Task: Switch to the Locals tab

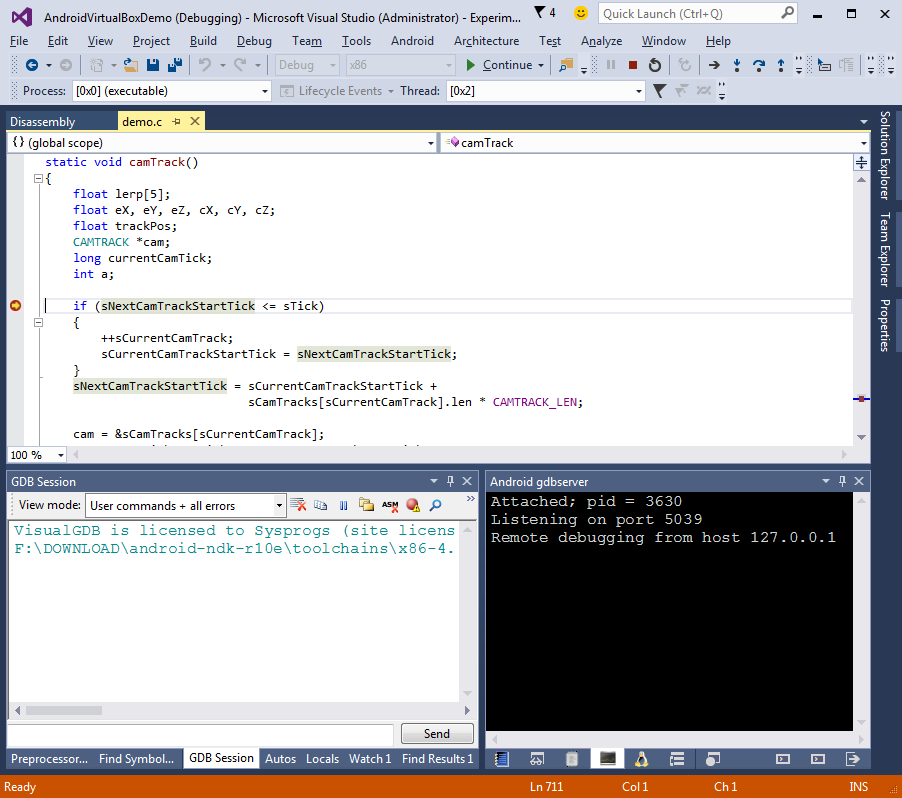Action: point(322,759)
